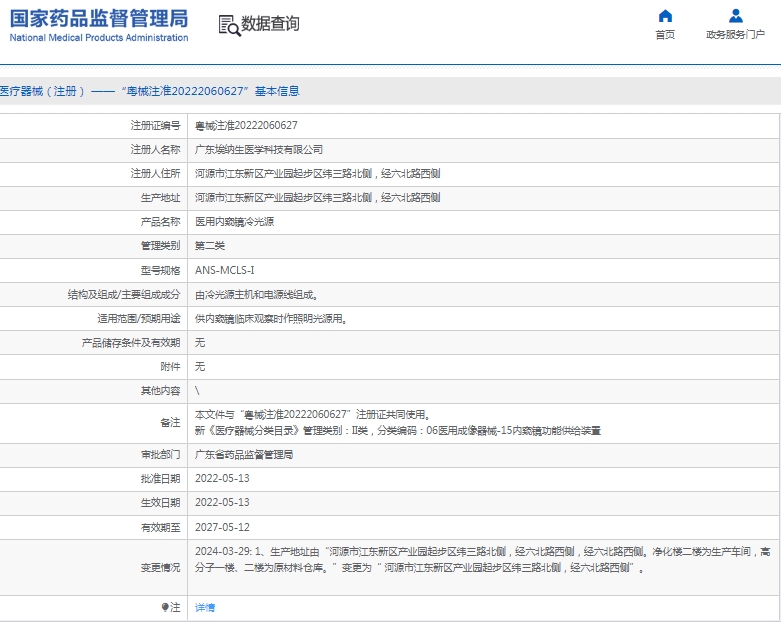Click approval date 2022-05-13 in 批准日期 row
Image resolution: width=781 pixels, height=628 pixels.
pos(222,479)
